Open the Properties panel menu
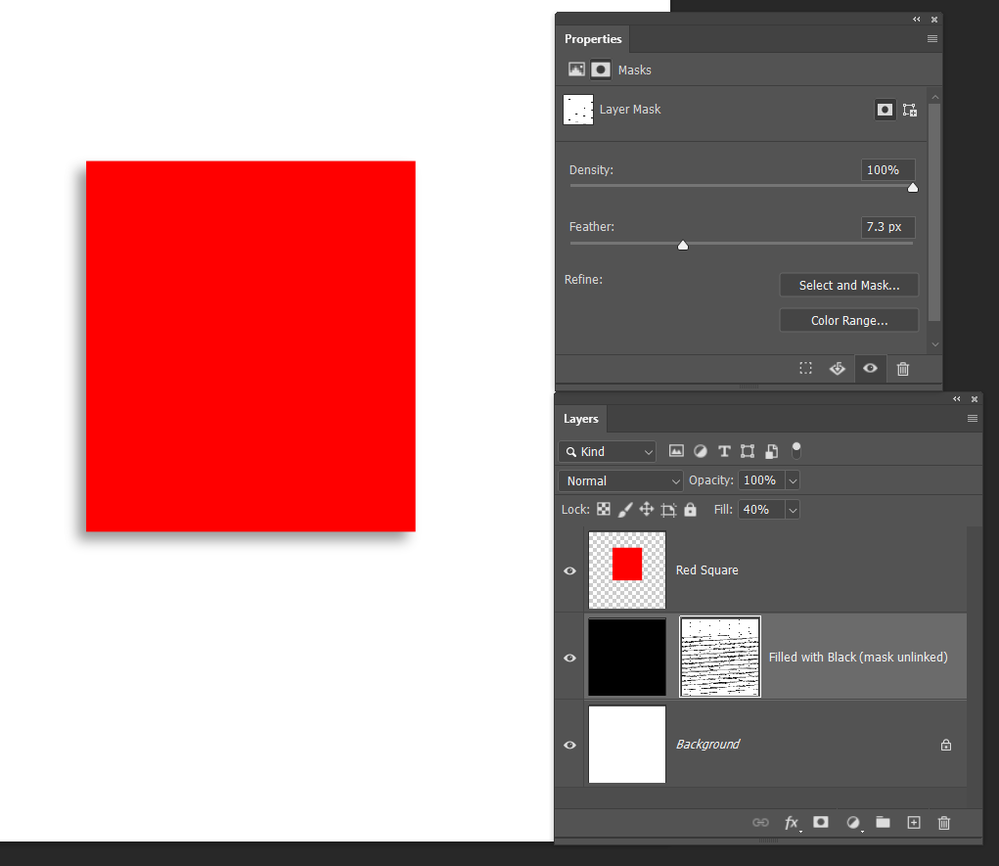Screen dimensions: 999x866 (932, 39)
